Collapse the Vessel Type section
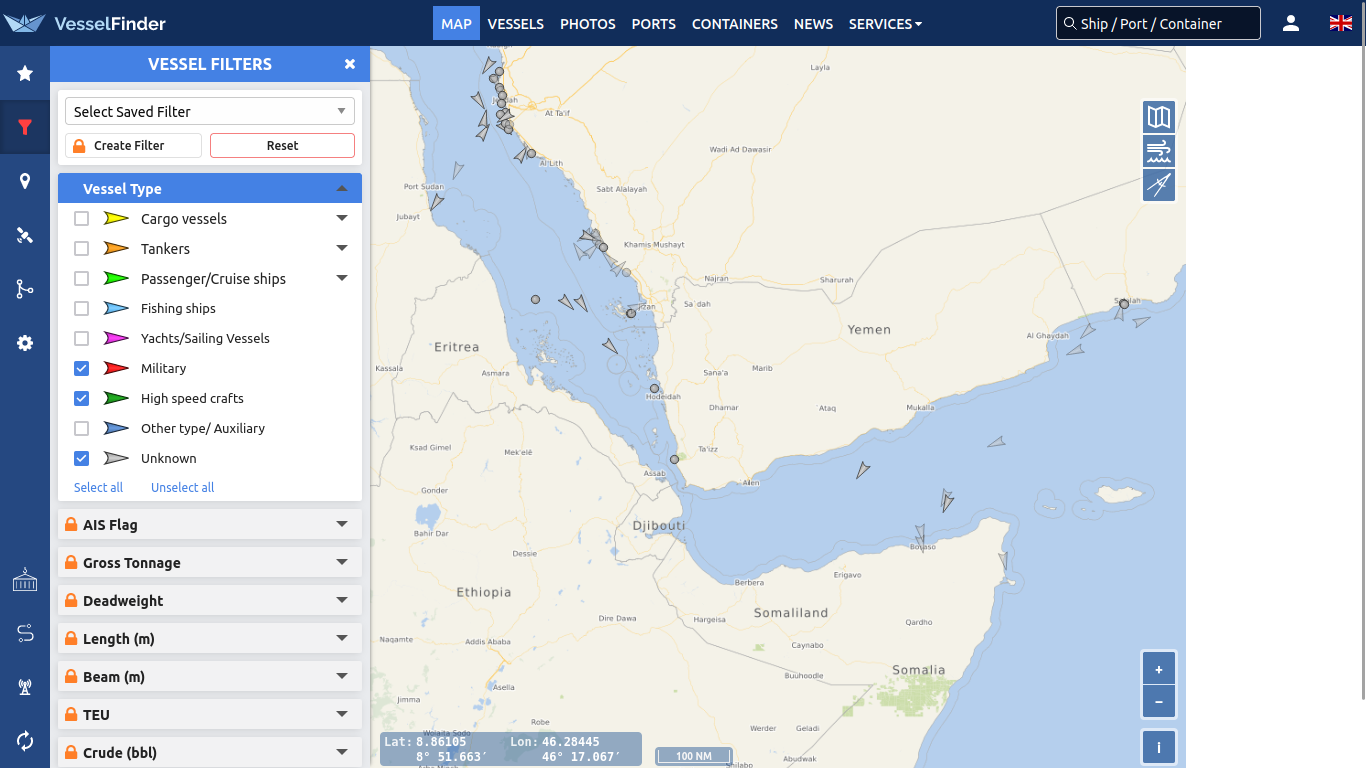Image resolution: width=1366 pixels, height=768 pixels. (x=210, y=188)
